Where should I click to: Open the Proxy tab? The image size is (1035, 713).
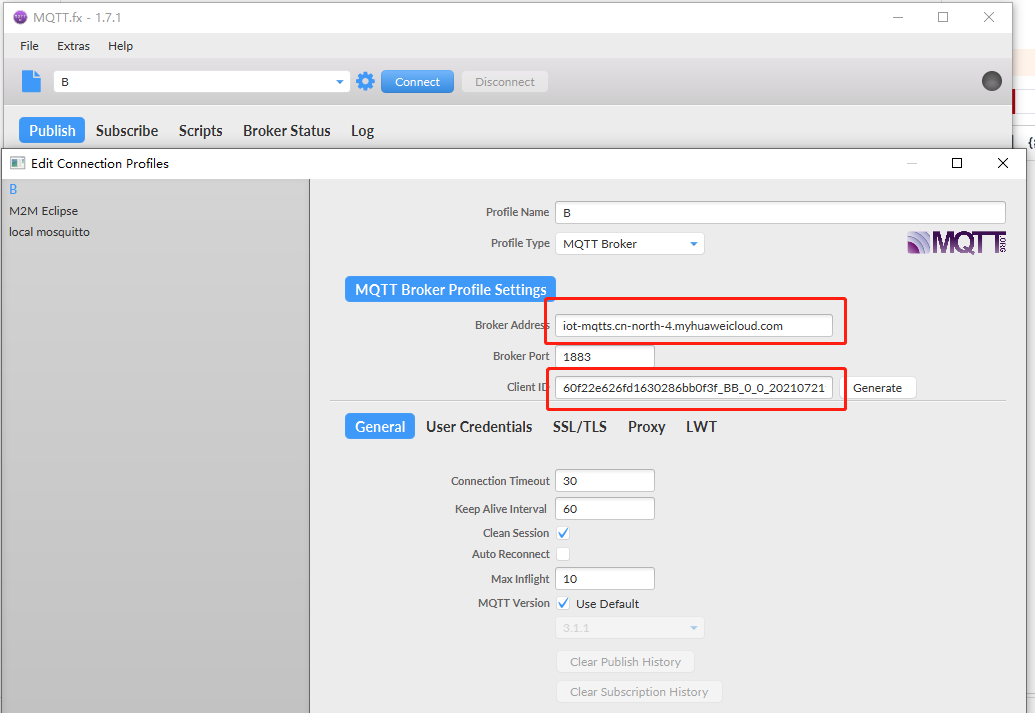pos(646,426)
